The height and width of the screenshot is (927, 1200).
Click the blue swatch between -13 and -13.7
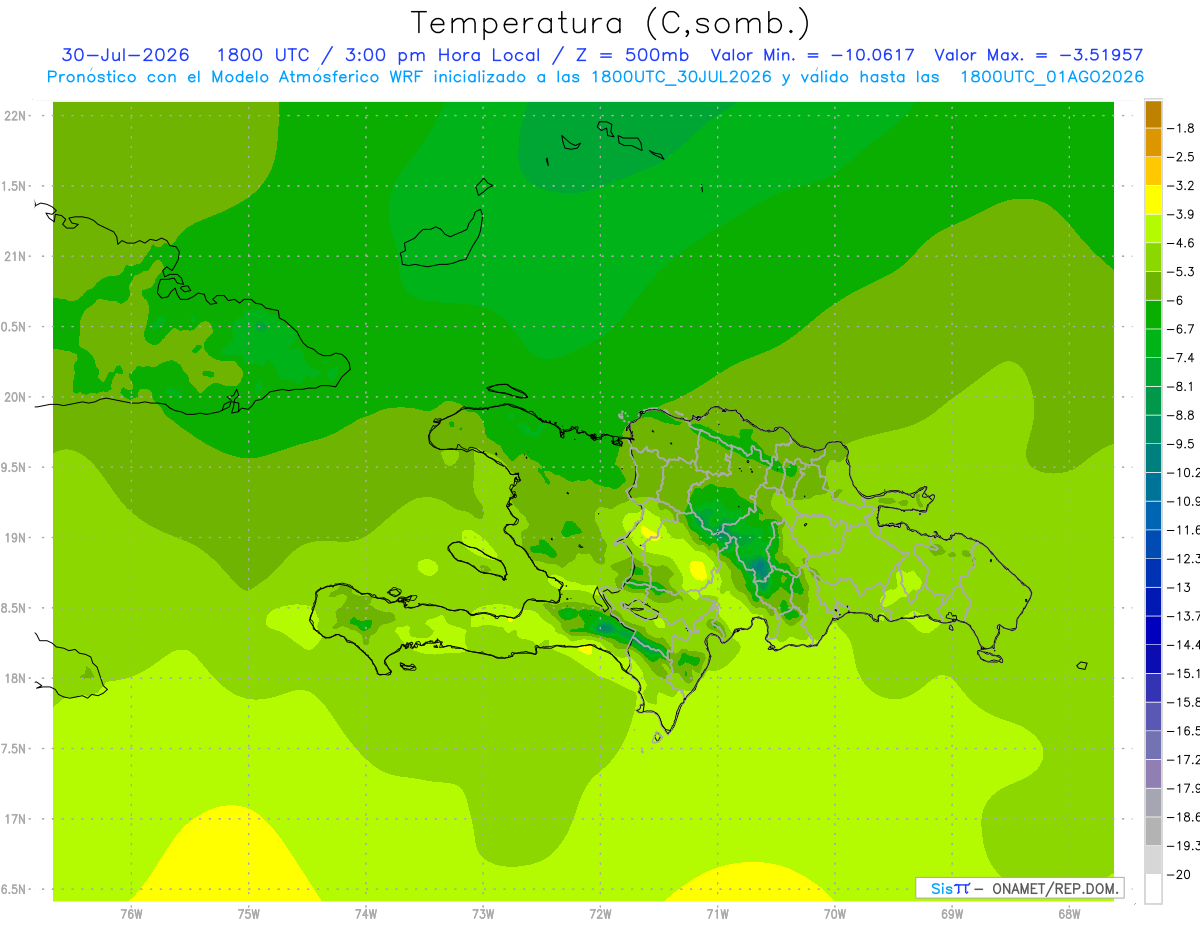click(1153, 601)
